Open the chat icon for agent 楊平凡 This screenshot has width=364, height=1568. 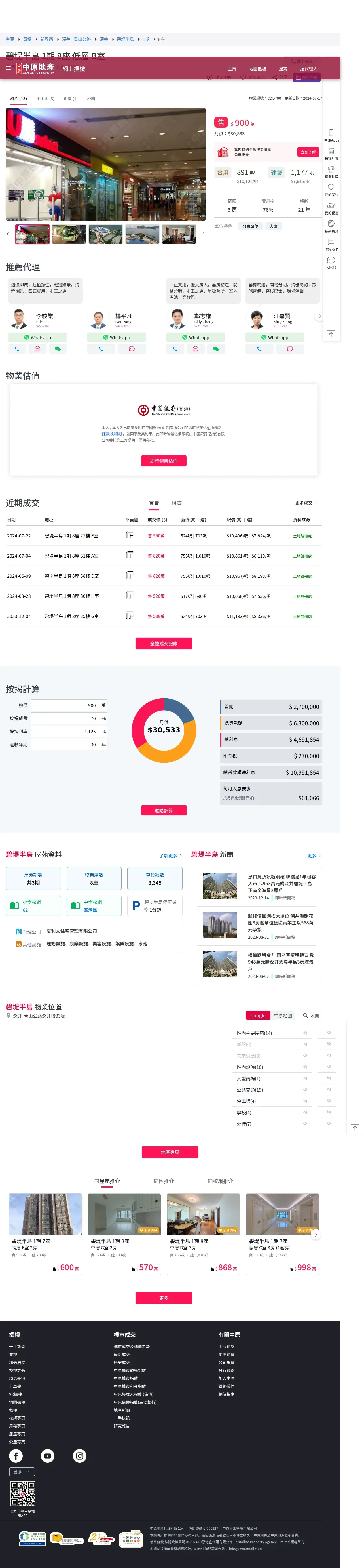coord(132,349)
